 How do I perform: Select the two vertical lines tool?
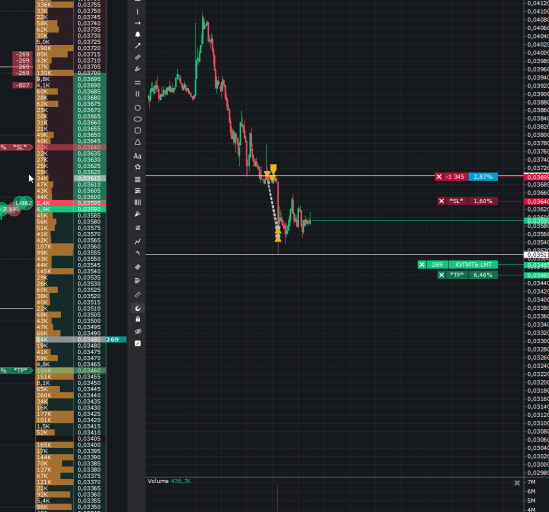[138, 94]
